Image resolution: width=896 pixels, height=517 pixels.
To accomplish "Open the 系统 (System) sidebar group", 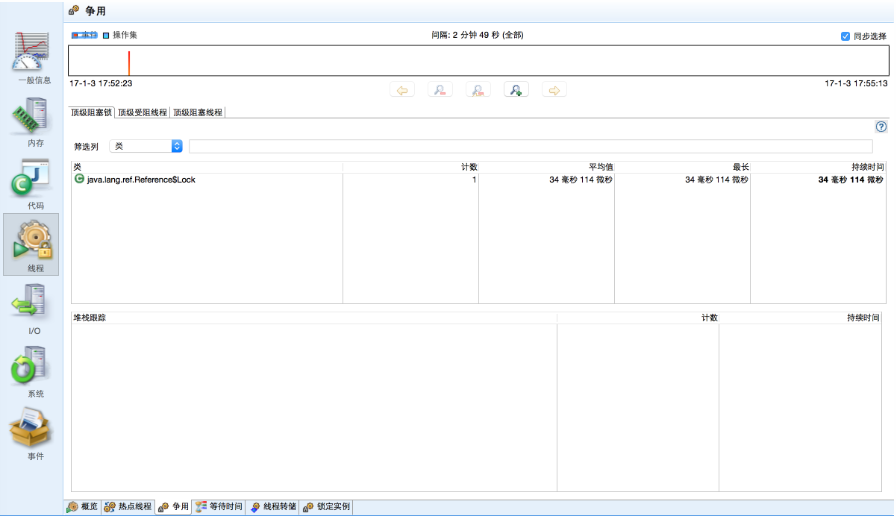I will 31,371.
